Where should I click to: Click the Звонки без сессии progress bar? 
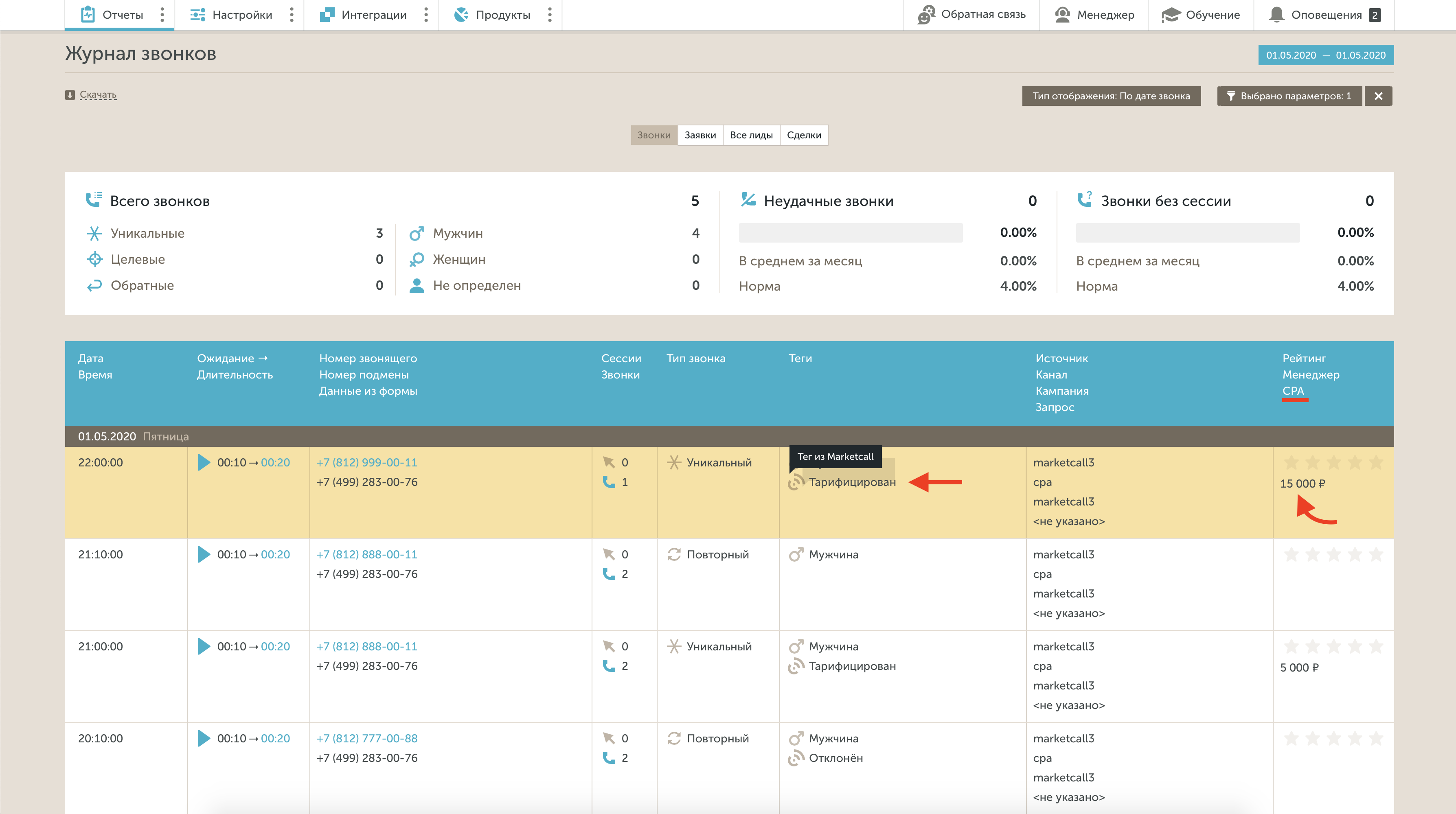click(x=1188, y=232)
